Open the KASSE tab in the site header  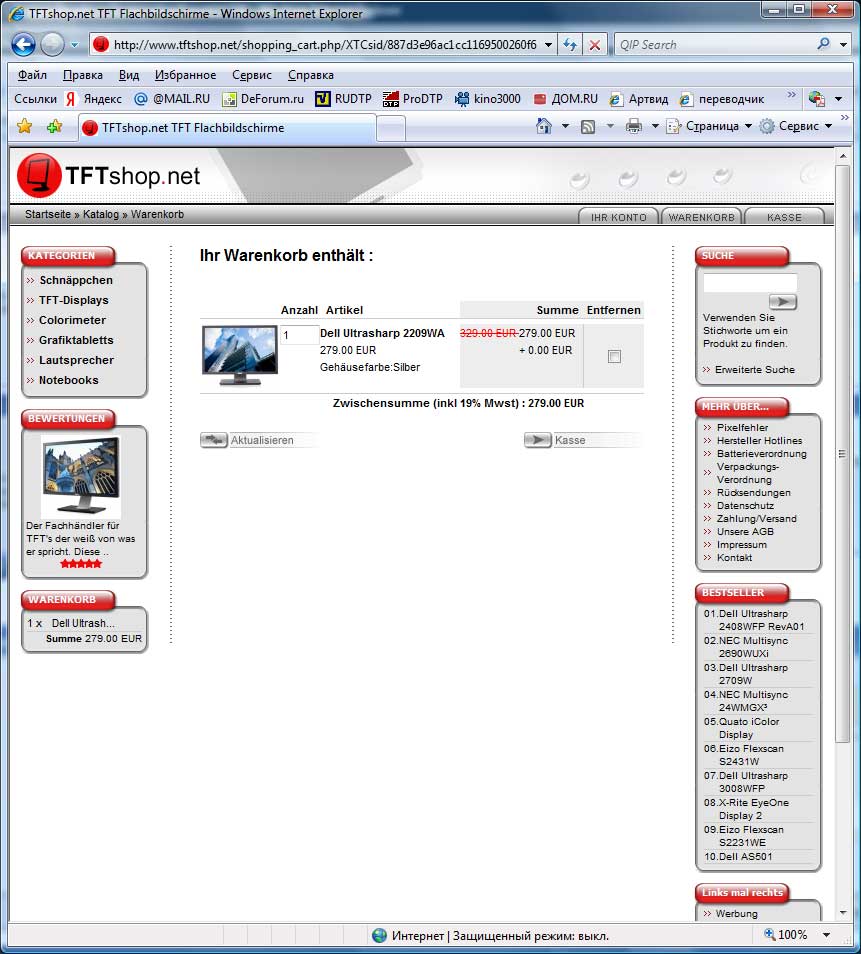pyautogui.click(x=784, y=217)
